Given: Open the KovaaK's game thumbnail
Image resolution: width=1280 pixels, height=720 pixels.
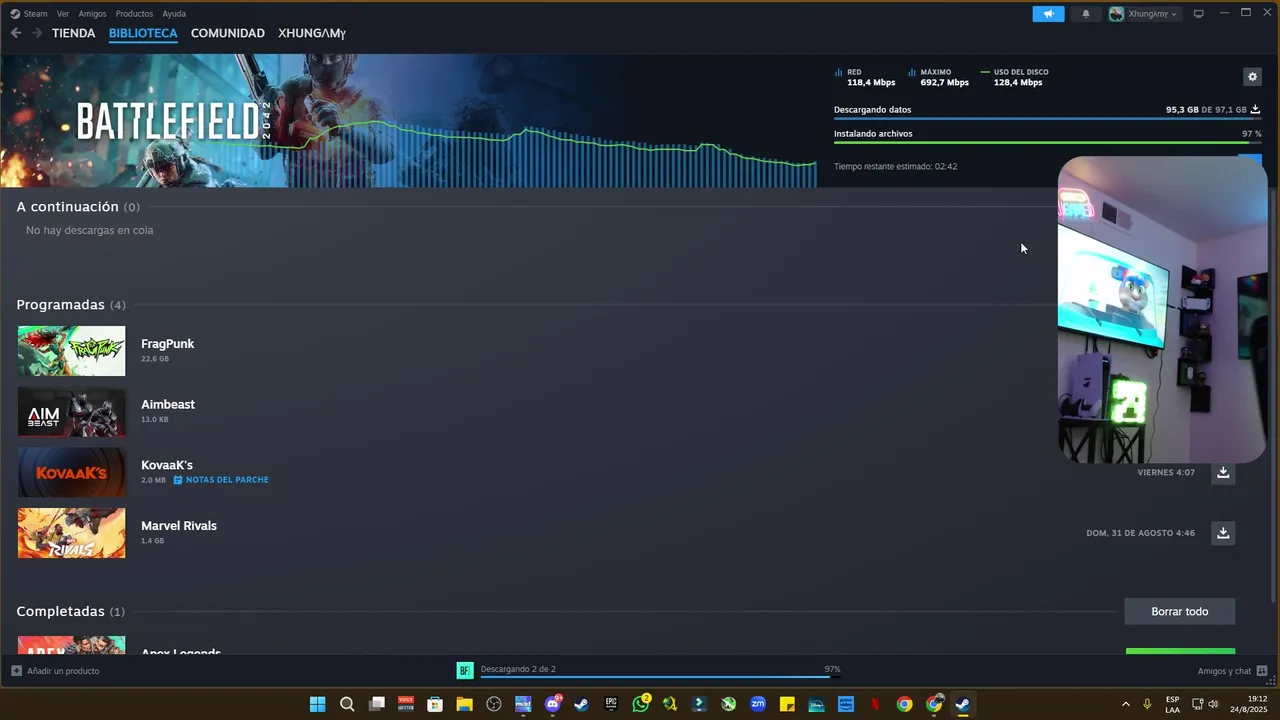Looking at the screenshot, I should point(72,472).
